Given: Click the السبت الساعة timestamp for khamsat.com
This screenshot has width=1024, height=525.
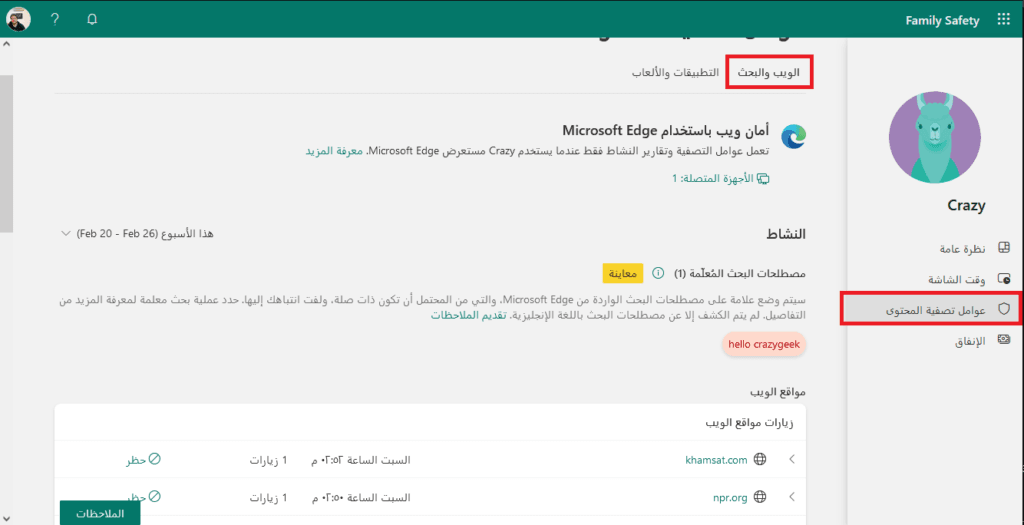Looking at the screenshot, I should (360, 460).
